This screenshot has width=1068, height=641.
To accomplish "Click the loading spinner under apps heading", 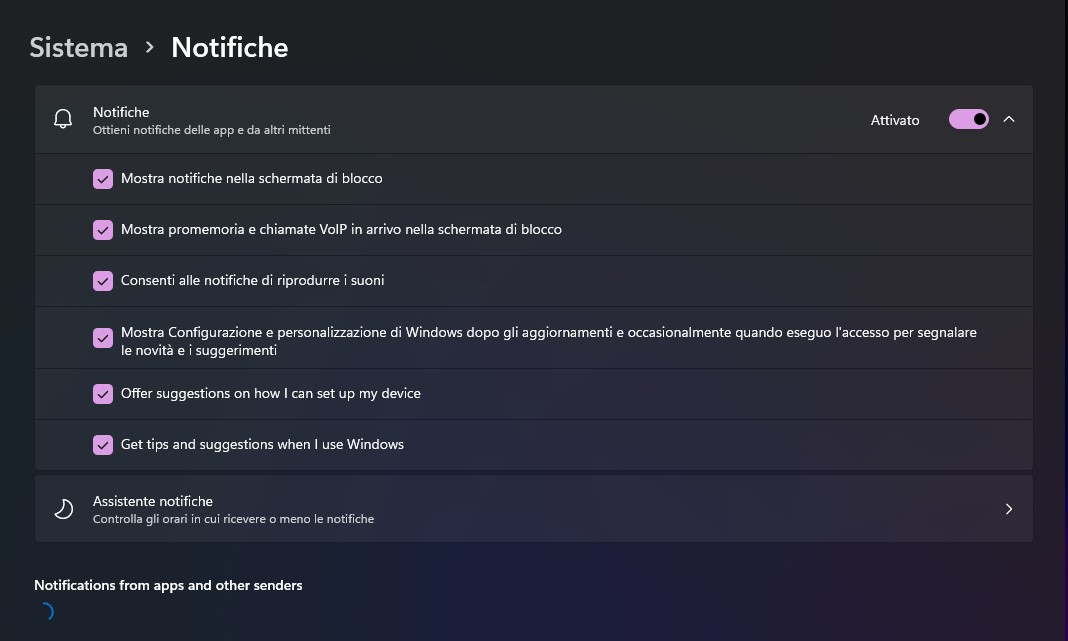I will click(44, 611).
